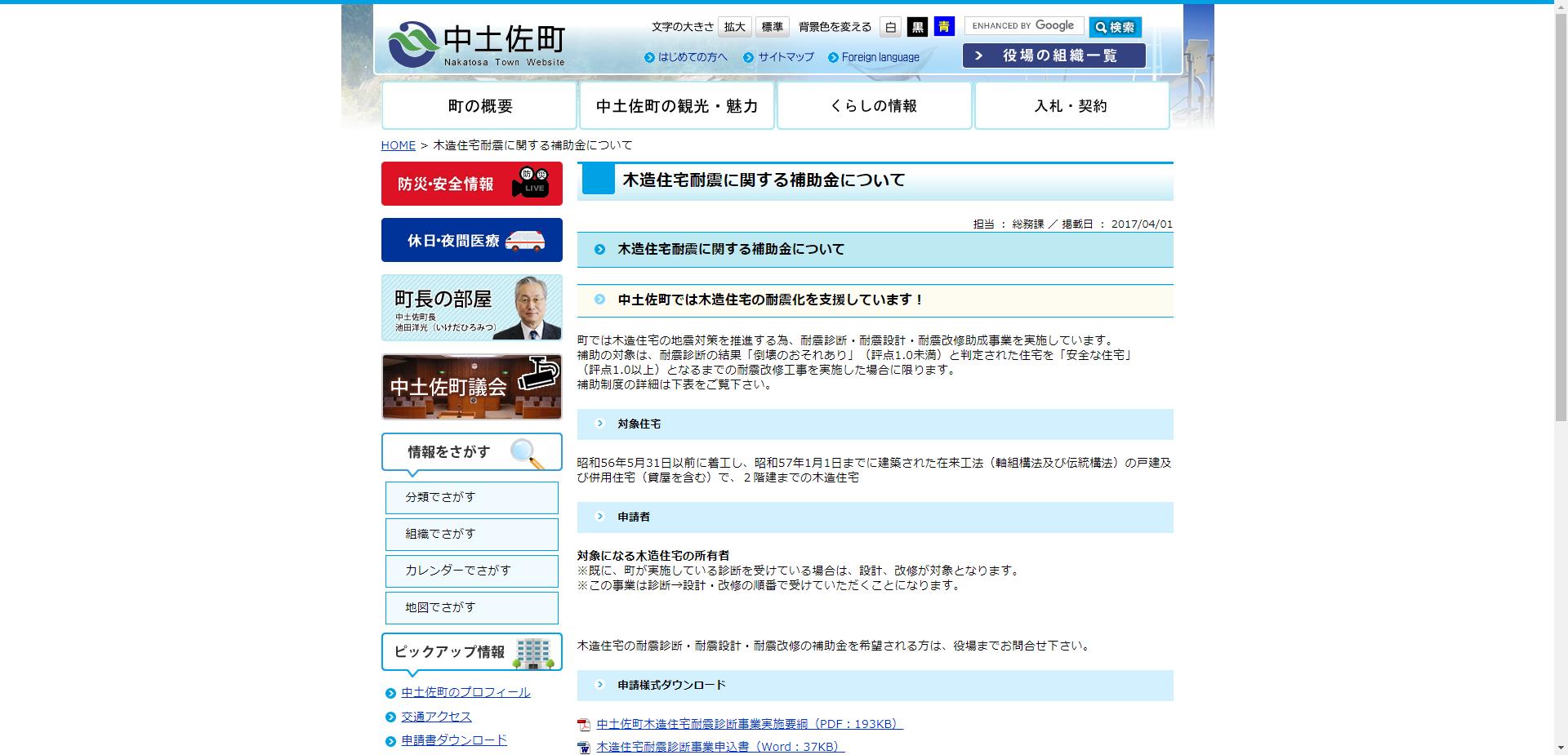This screenshot has height=755, width=1568.
Task: Click the ambulance icon on 休日・夜間医療 banner
Action: [x=525, y=239]
